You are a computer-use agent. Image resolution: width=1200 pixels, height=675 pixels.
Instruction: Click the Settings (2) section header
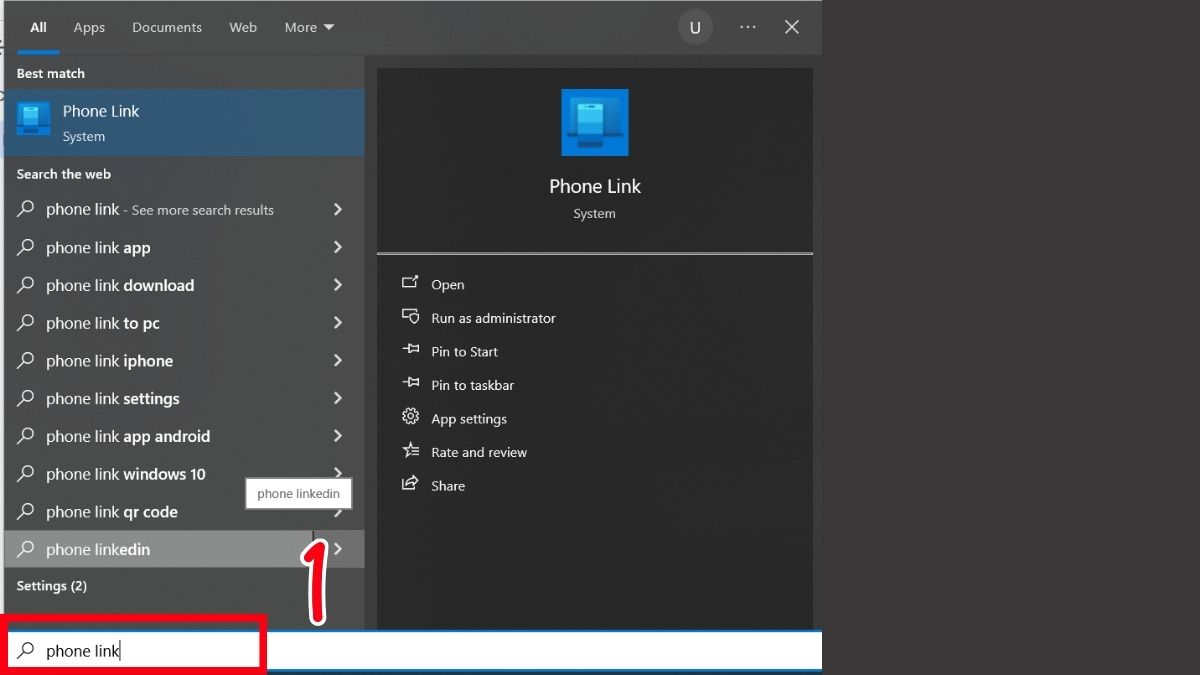(52, 586)
